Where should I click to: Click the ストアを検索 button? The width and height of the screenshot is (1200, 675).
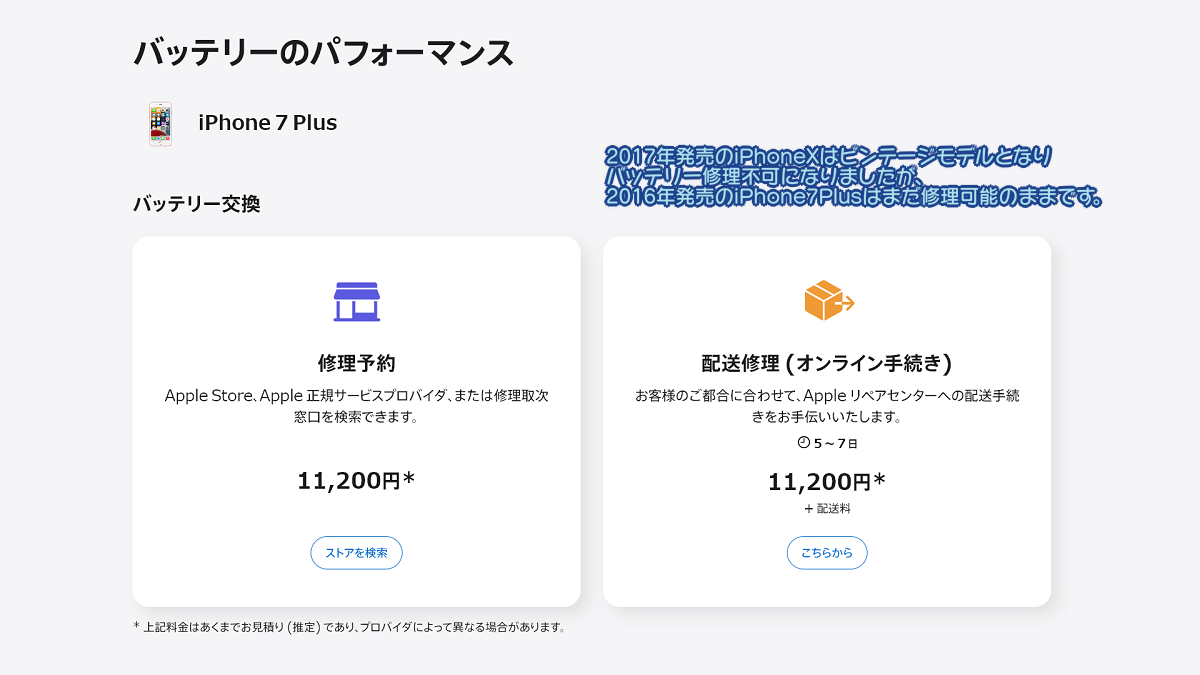click(x=356, y=553)
